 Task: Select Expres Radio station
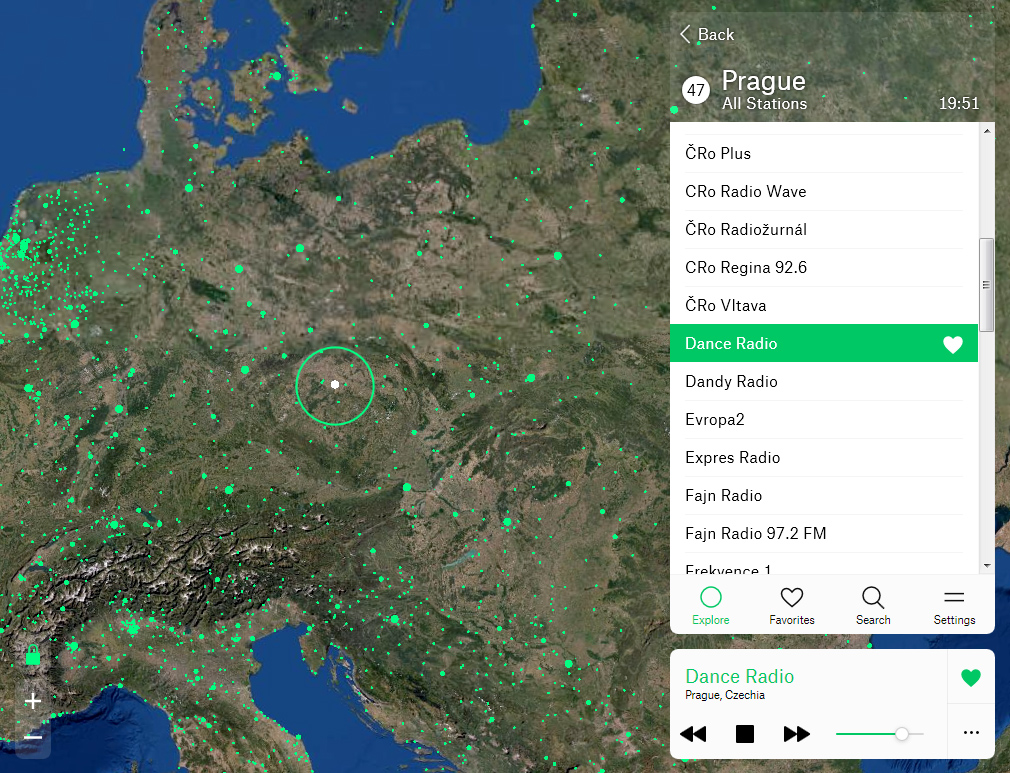tap(824, 457)
